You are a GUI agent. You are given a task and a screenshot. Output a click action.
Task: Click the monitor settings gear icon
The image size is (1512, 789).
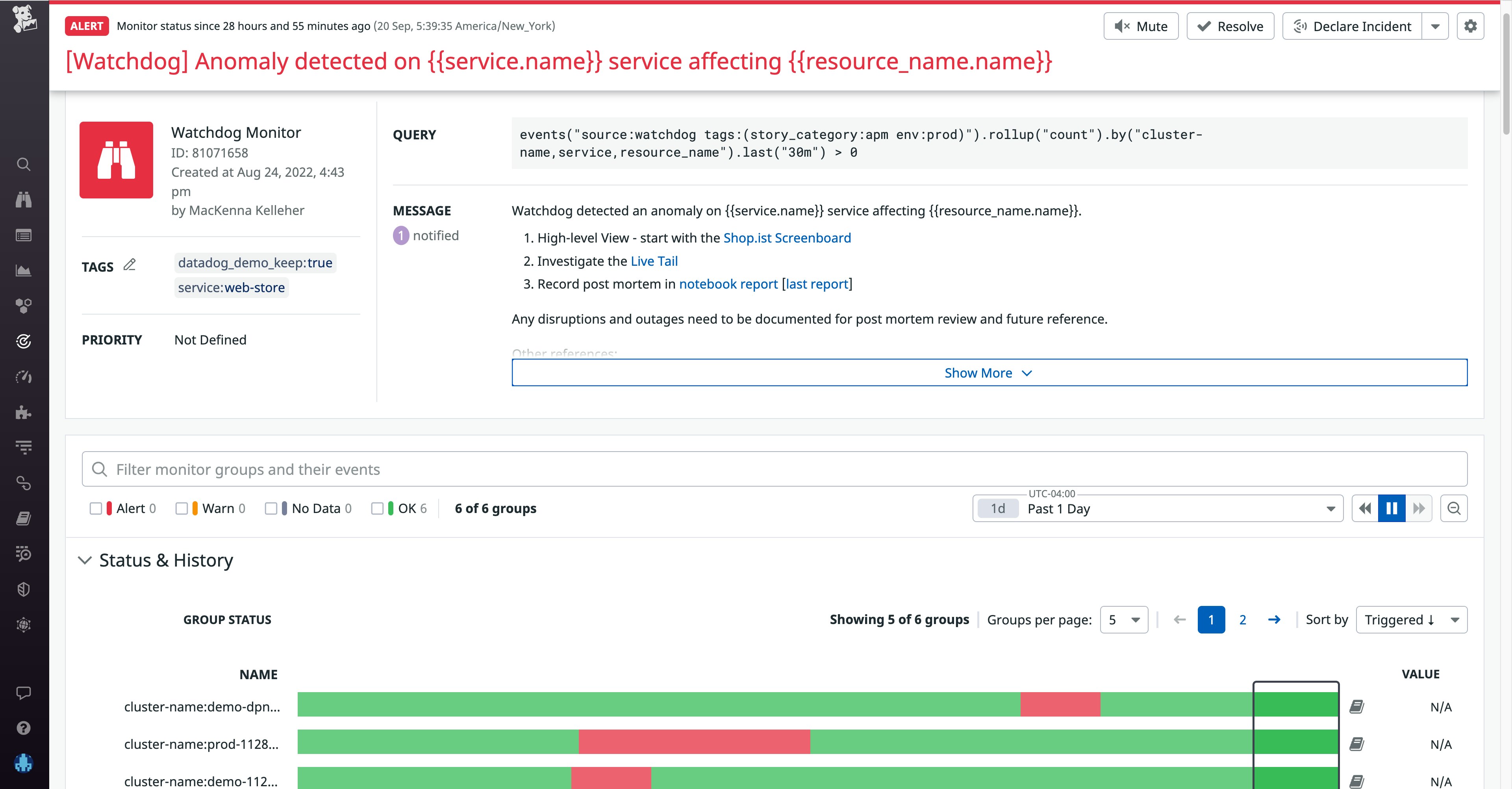tap(1470, 26)
